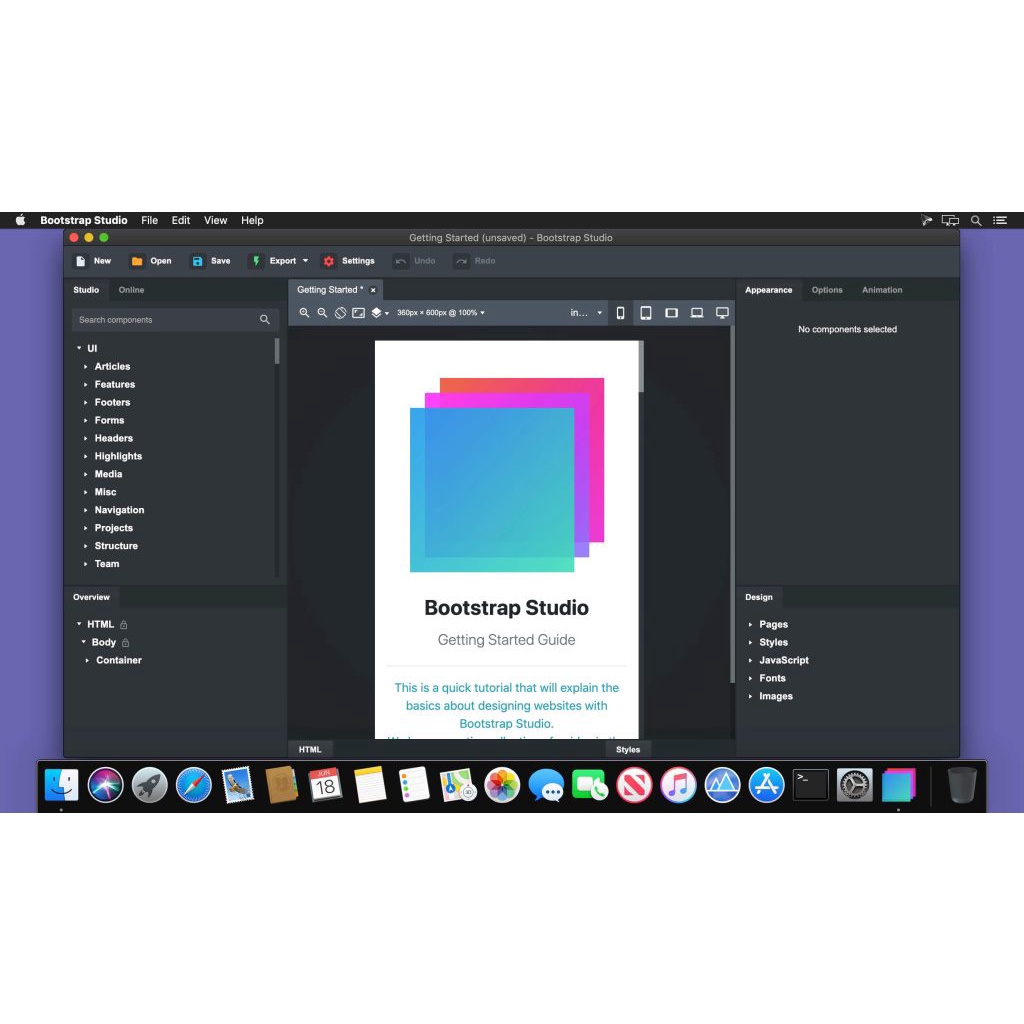Screen dimensions: 1024x1024
Task: Open the Edit menu
Action: pyautogui.click(x=181, y=221)
